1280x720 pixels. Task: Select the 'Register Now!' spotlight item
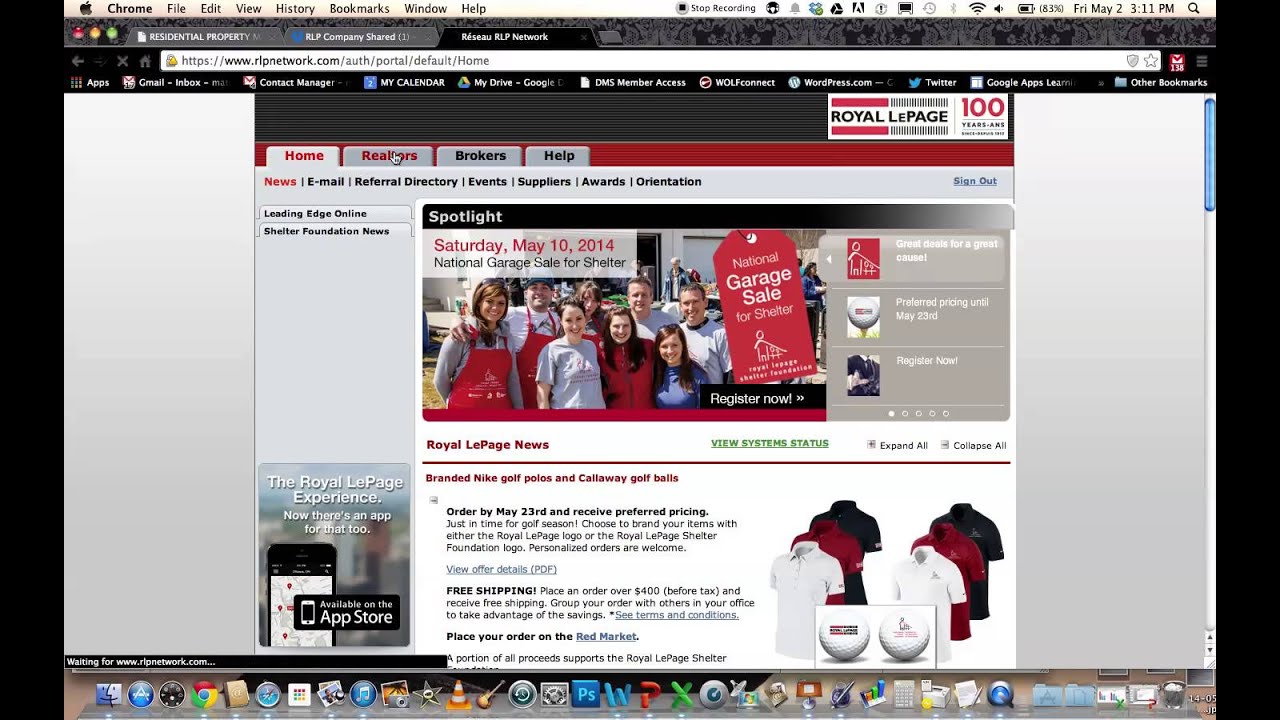(918, 375)
